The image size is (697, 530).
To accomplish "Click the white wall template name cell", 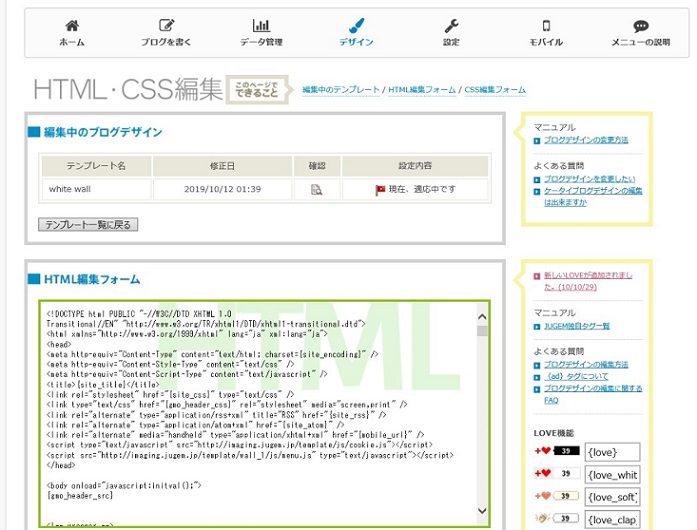I will (96, 189).
